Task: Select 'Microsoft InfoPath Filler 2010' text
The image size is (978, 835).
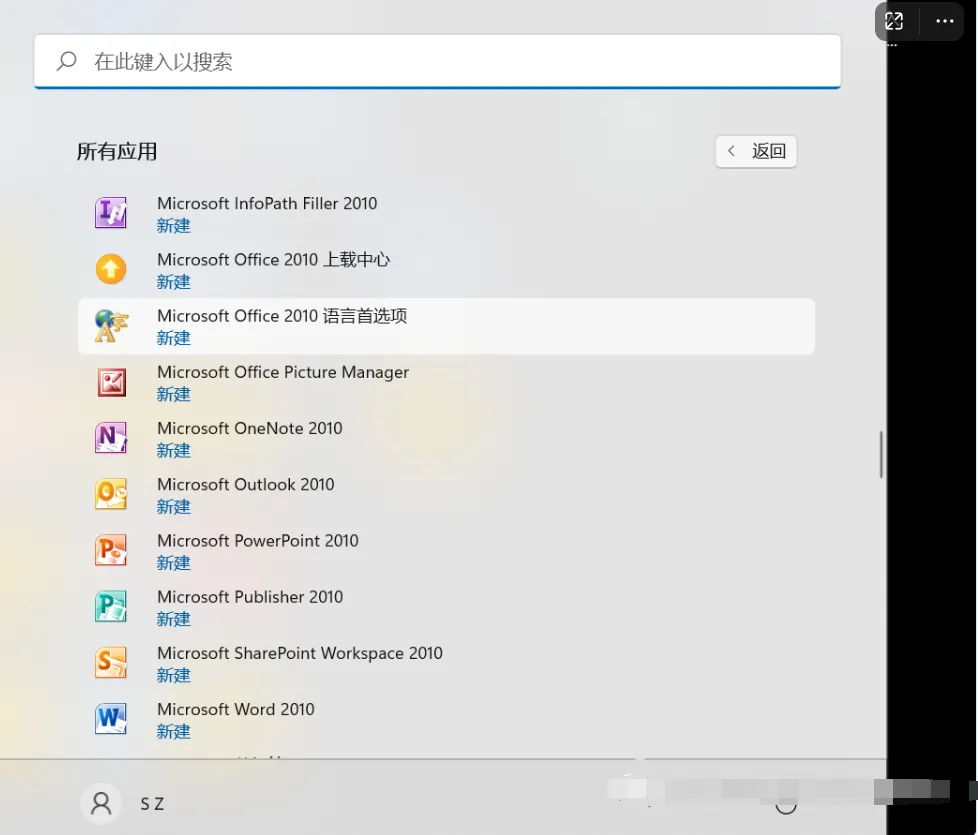Action: [x=267, y=203]
